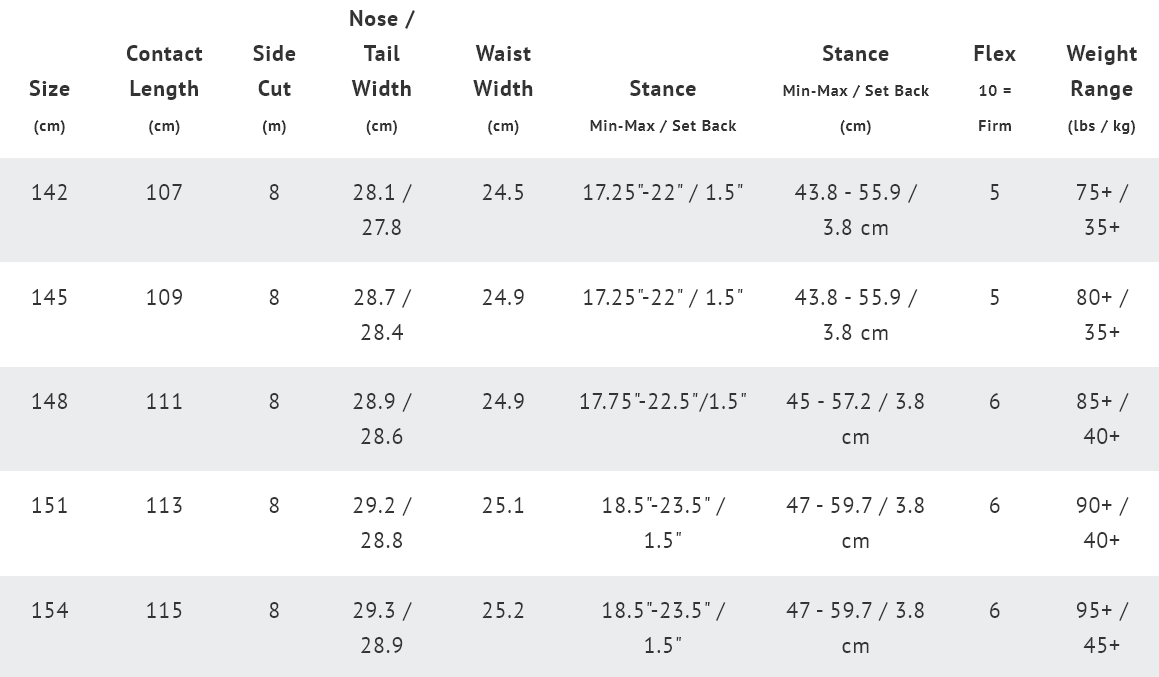Image resolution: width=1159 pixels, height=677 pixels.
Task: Click nose/tail width cell 29.3 / 28.9
Action: pos(381,627)
